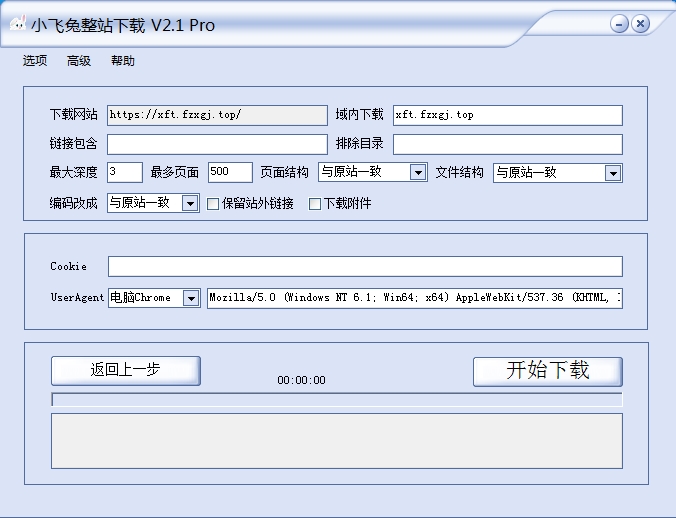Enable the 保留站外链接 checkbox
This screenshot has width=676, height=518.
click(213, 204)
